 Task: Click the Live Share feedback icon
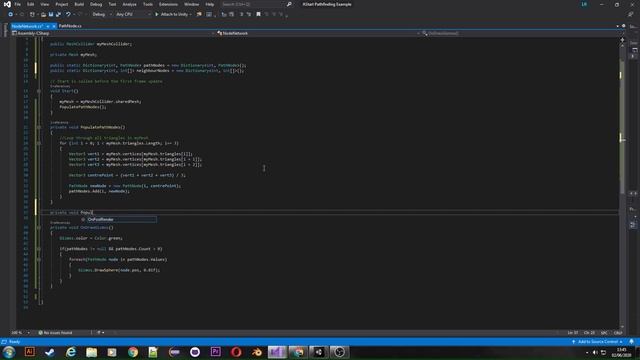pyautogui.click(x=631, y=14)
